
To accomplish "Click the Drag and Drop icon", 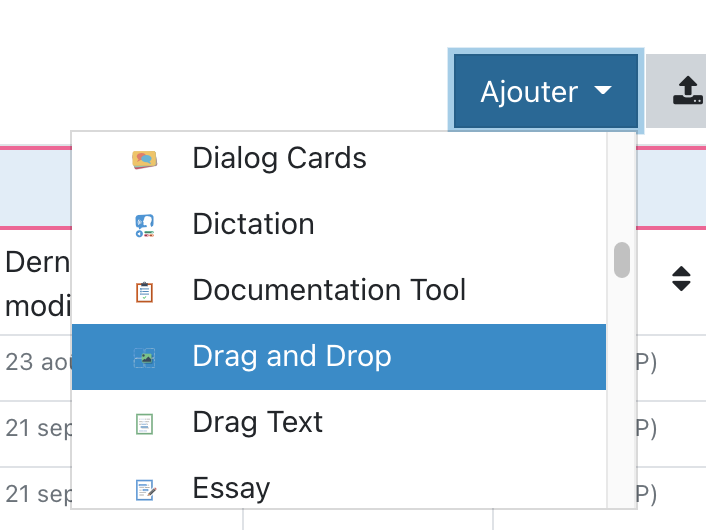I will click(x=145, y=357).
